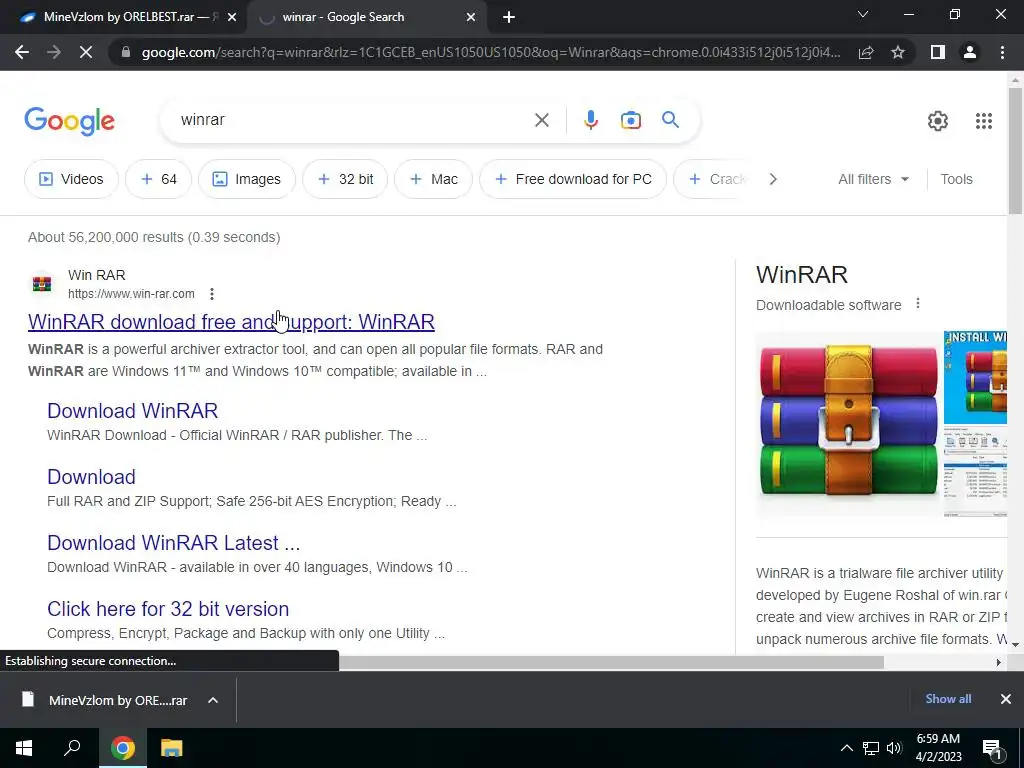Close the MineVzlom tab
1024x768 pixels.
[232, 18]
